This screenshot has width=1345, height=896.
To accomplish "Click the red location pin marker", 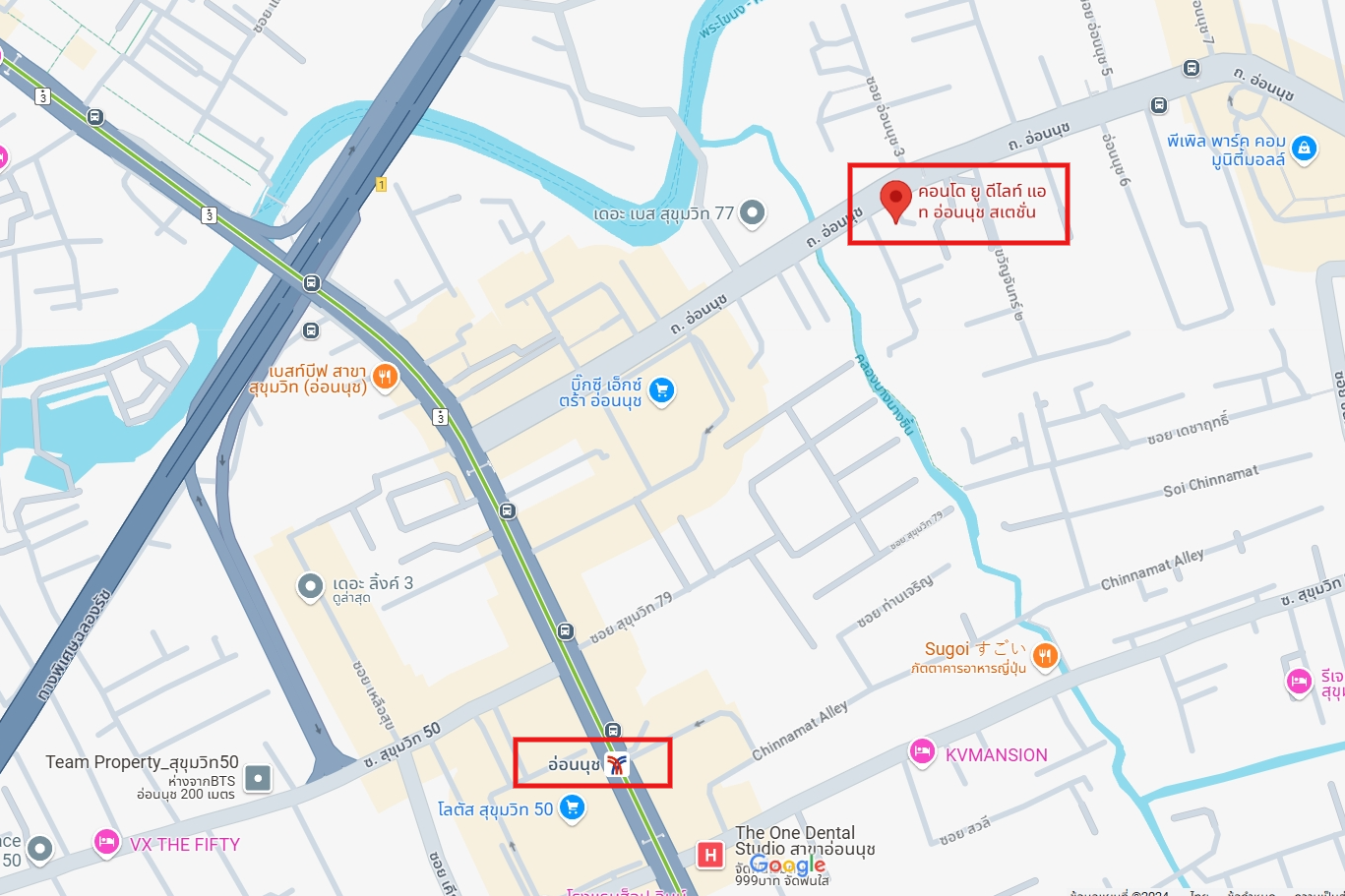I will 895,202.
